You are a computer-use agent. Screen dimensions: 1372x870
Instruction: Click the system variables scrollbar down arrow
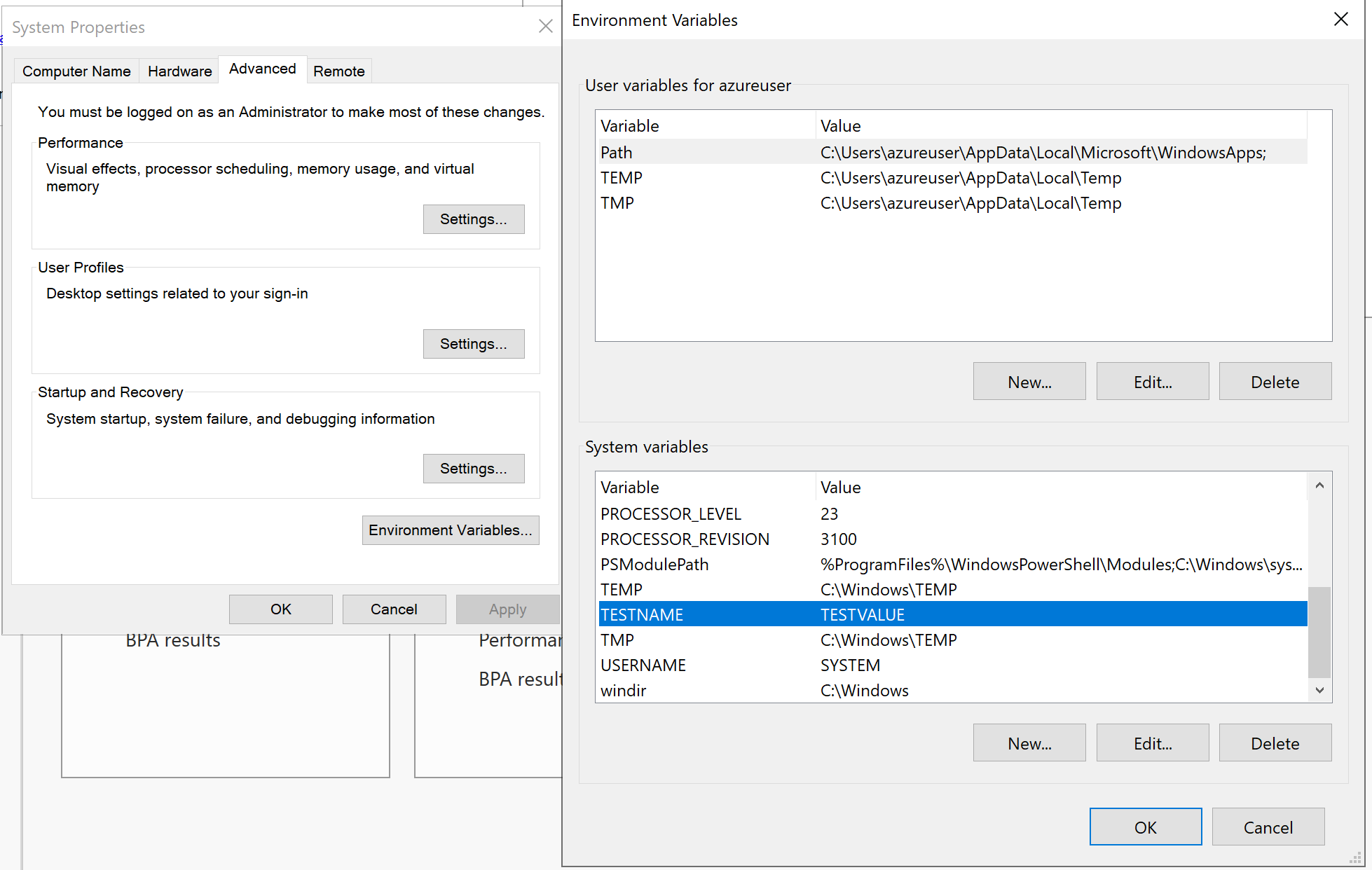(1320, 690)
